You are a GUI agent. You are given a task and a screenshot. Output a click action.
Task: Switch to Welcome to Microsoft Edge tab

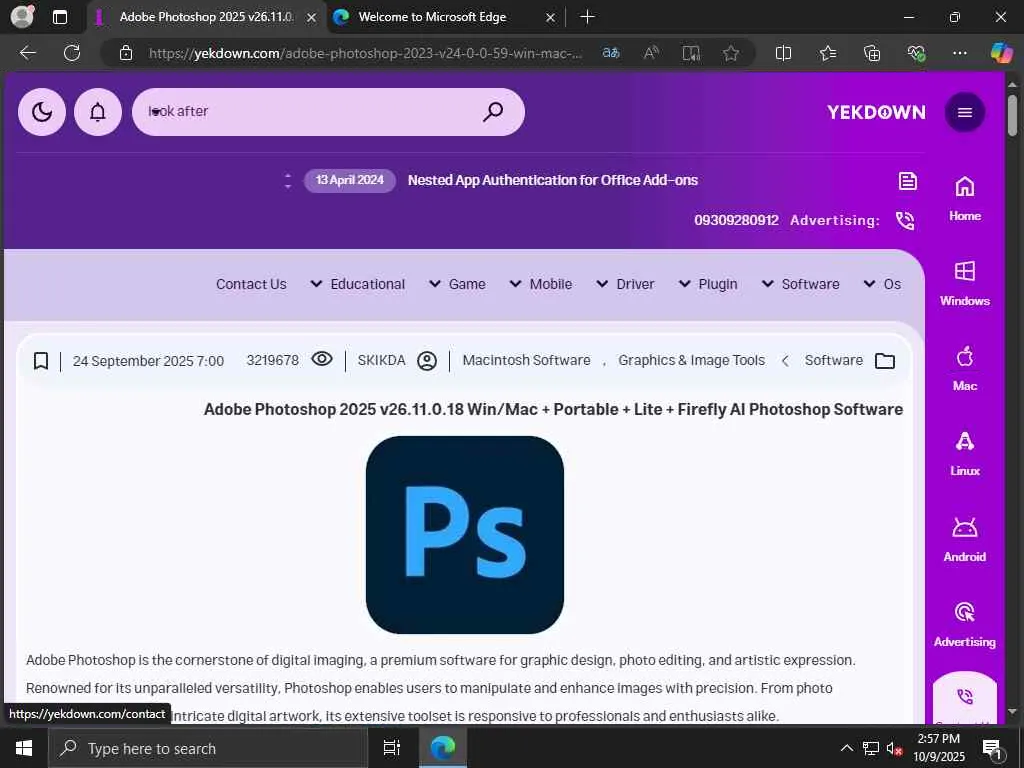pyautogui.click(x=432, y=17)
